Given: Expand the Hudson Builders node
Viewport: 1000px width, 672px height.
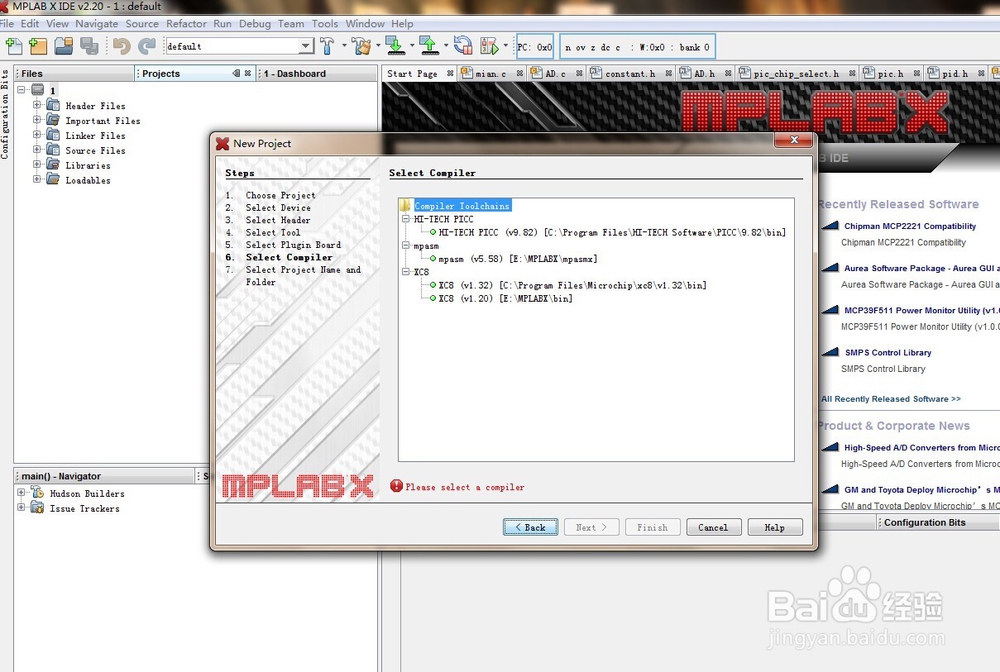Looking at the screenshot, I should point(21,492).
